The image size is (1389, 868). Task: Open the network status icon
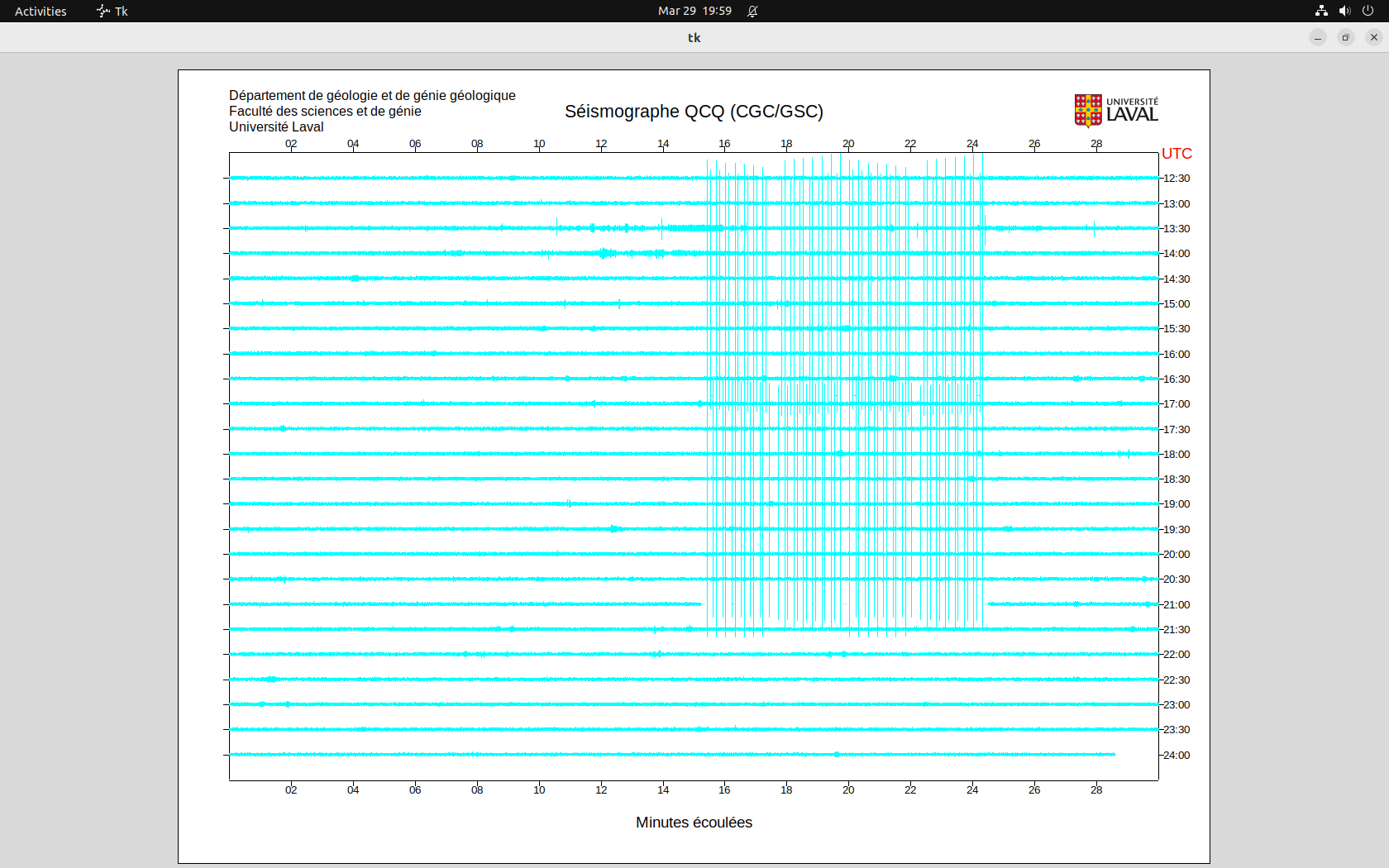(1321, 11)
